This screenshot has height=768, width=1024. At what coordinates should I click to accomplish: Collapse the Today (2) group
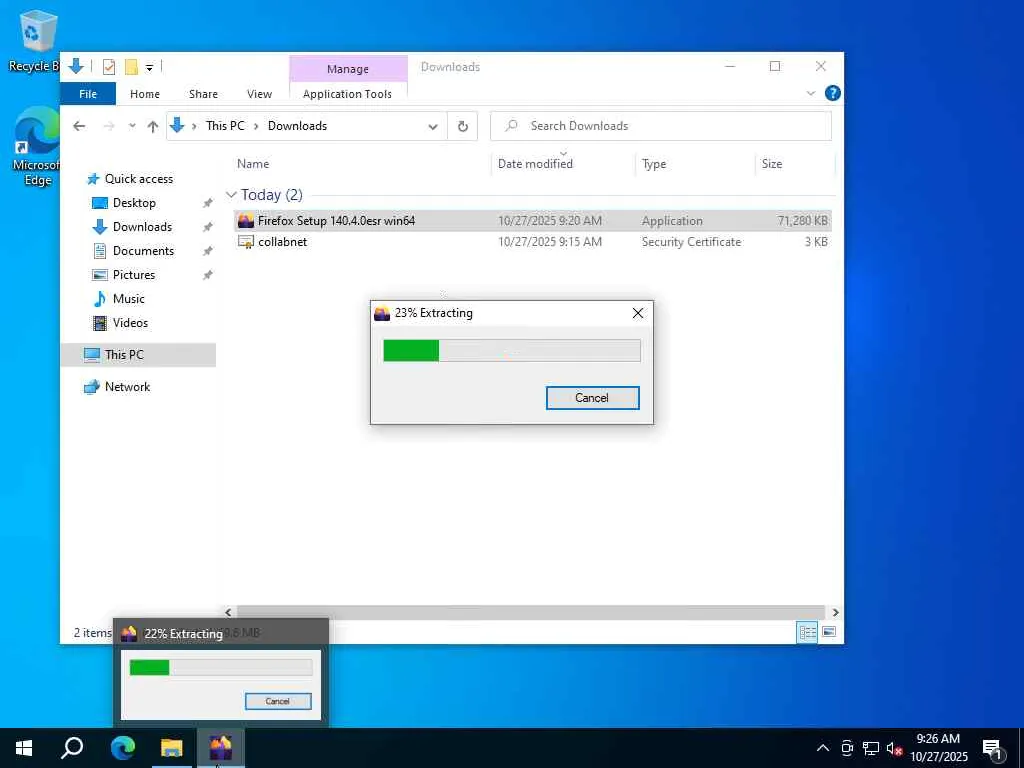tap(231, 195)
